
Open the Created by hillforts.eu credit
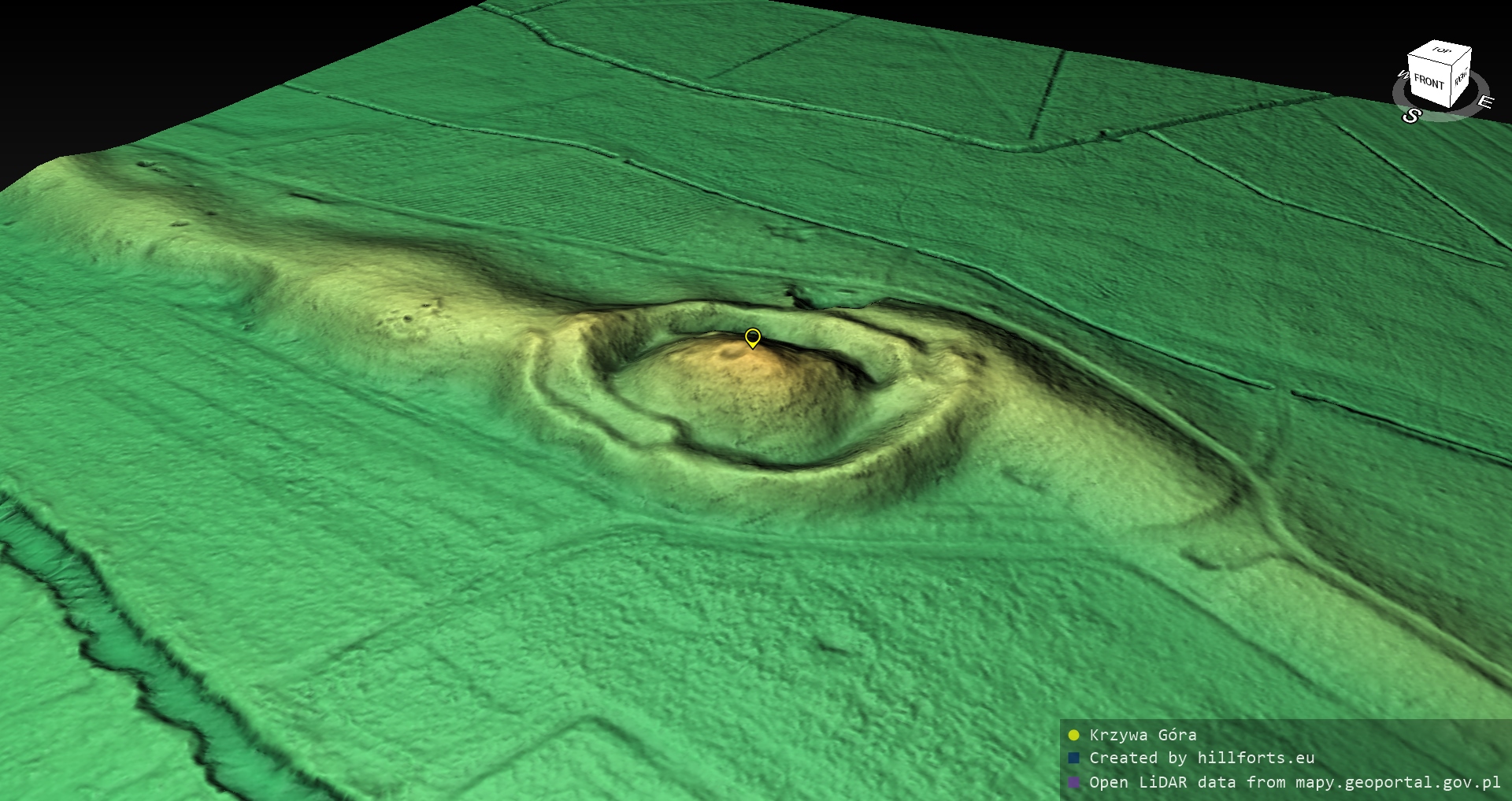pos(1201,758)
